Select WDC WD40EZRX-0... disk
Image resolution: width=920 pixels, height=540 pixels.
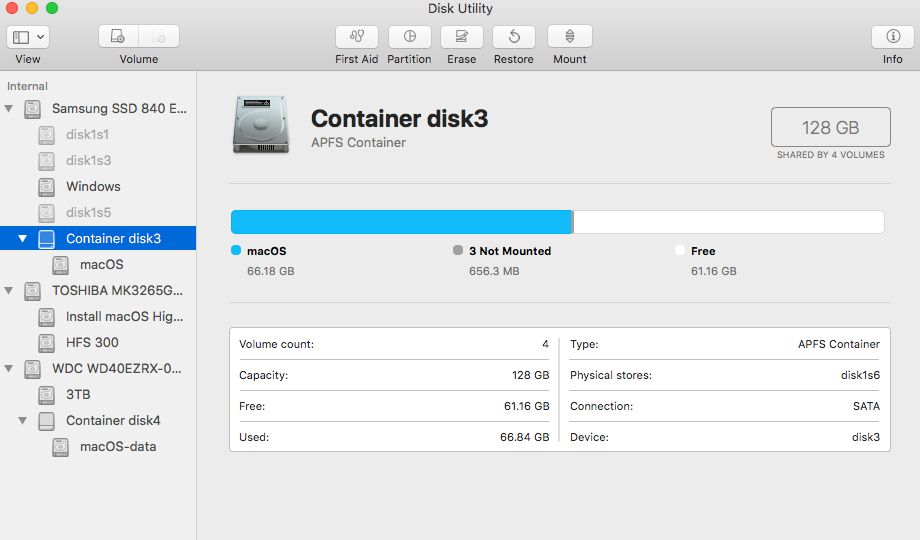pos(98,369)
